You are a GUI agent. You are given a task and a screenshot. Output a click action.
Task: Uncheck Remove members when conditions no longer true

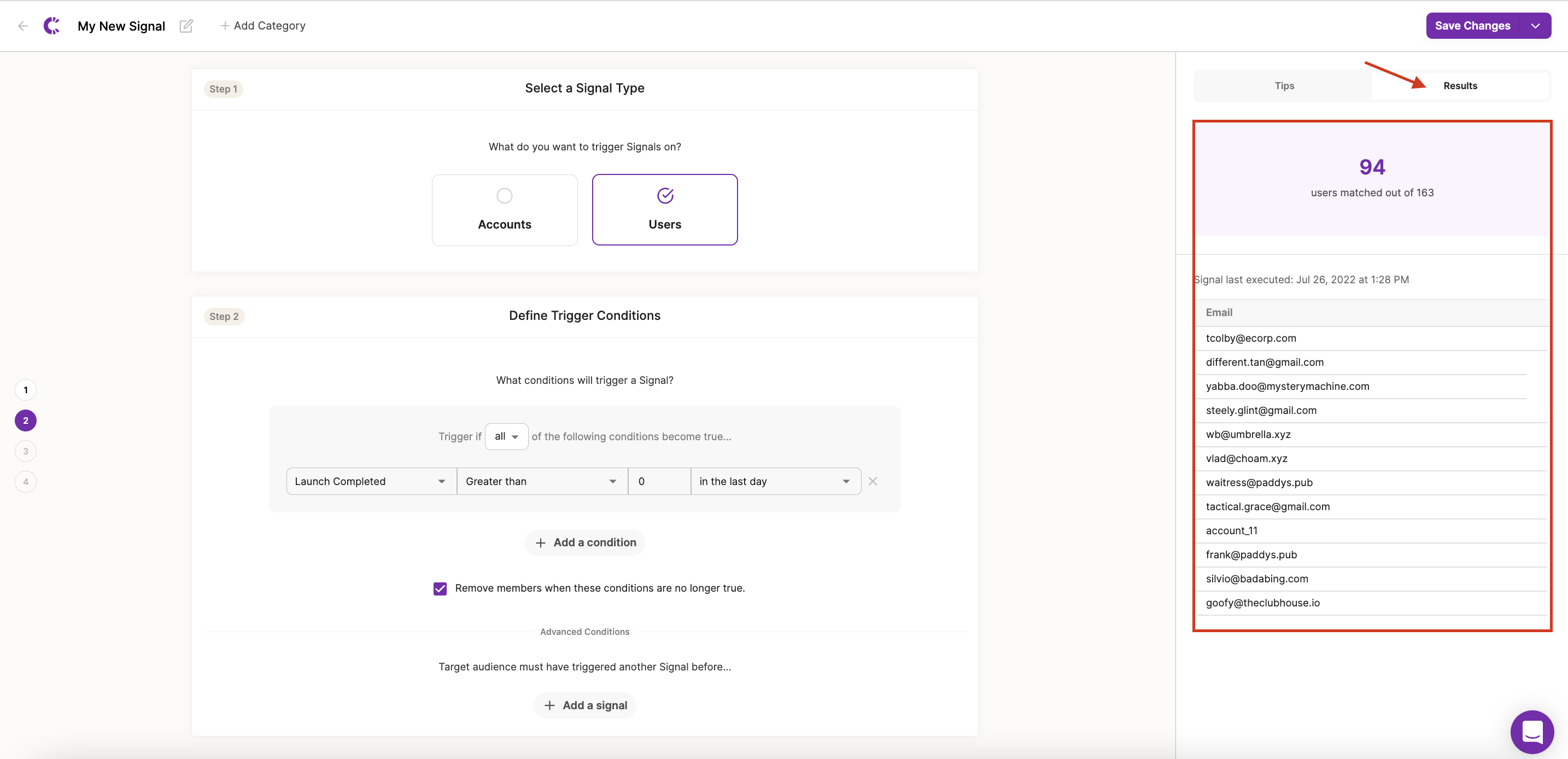pyautogui.click(x=440, y=588)
